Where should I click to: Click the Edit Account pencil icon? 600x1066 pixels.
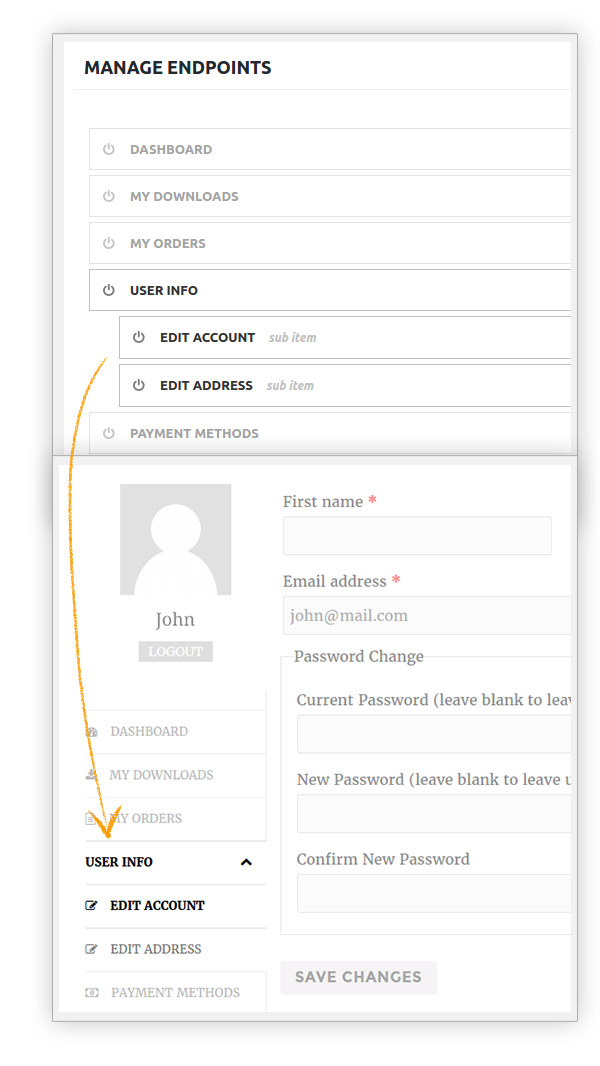91,906
